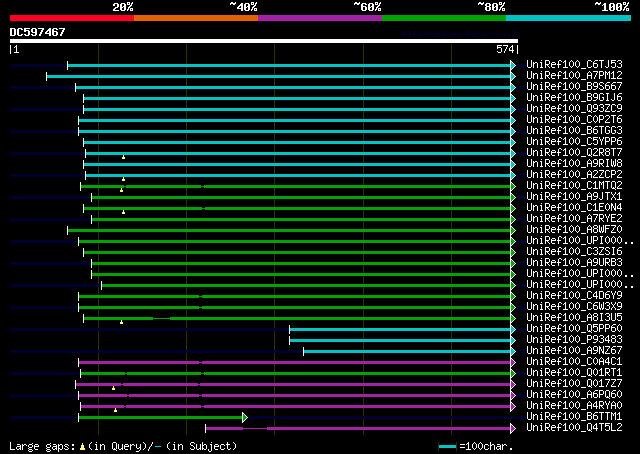Click the green ~80% identity legend segment
This screenshot has width=640, height=454.
click(444, 18)
